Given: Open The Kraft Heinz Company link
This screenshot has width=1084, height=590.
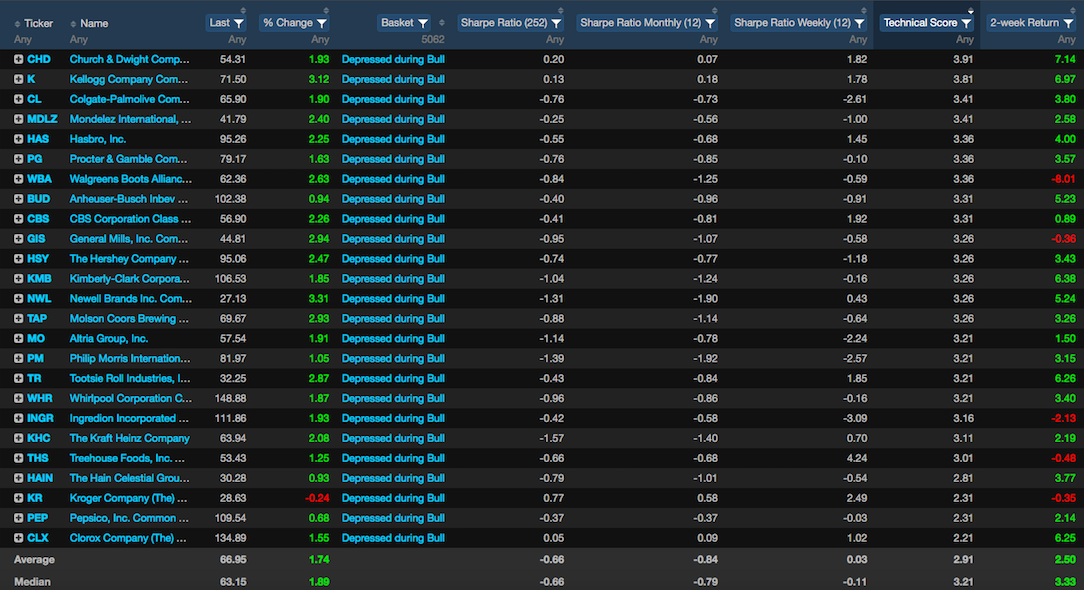Looking at the screenshot, I should pos(129,439).
